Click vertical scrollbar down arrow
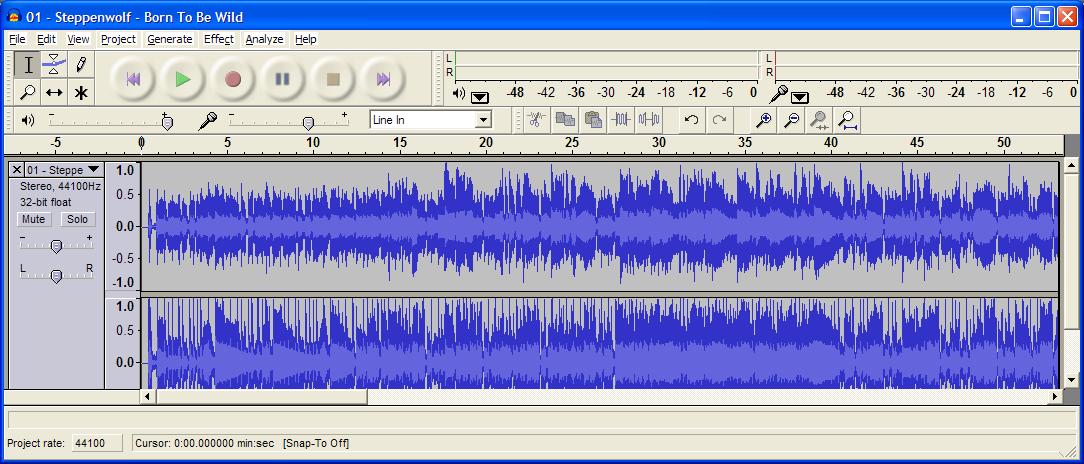Image resolution: width=1084 pixels, height=464 pixels. [x=1071, y=379]
